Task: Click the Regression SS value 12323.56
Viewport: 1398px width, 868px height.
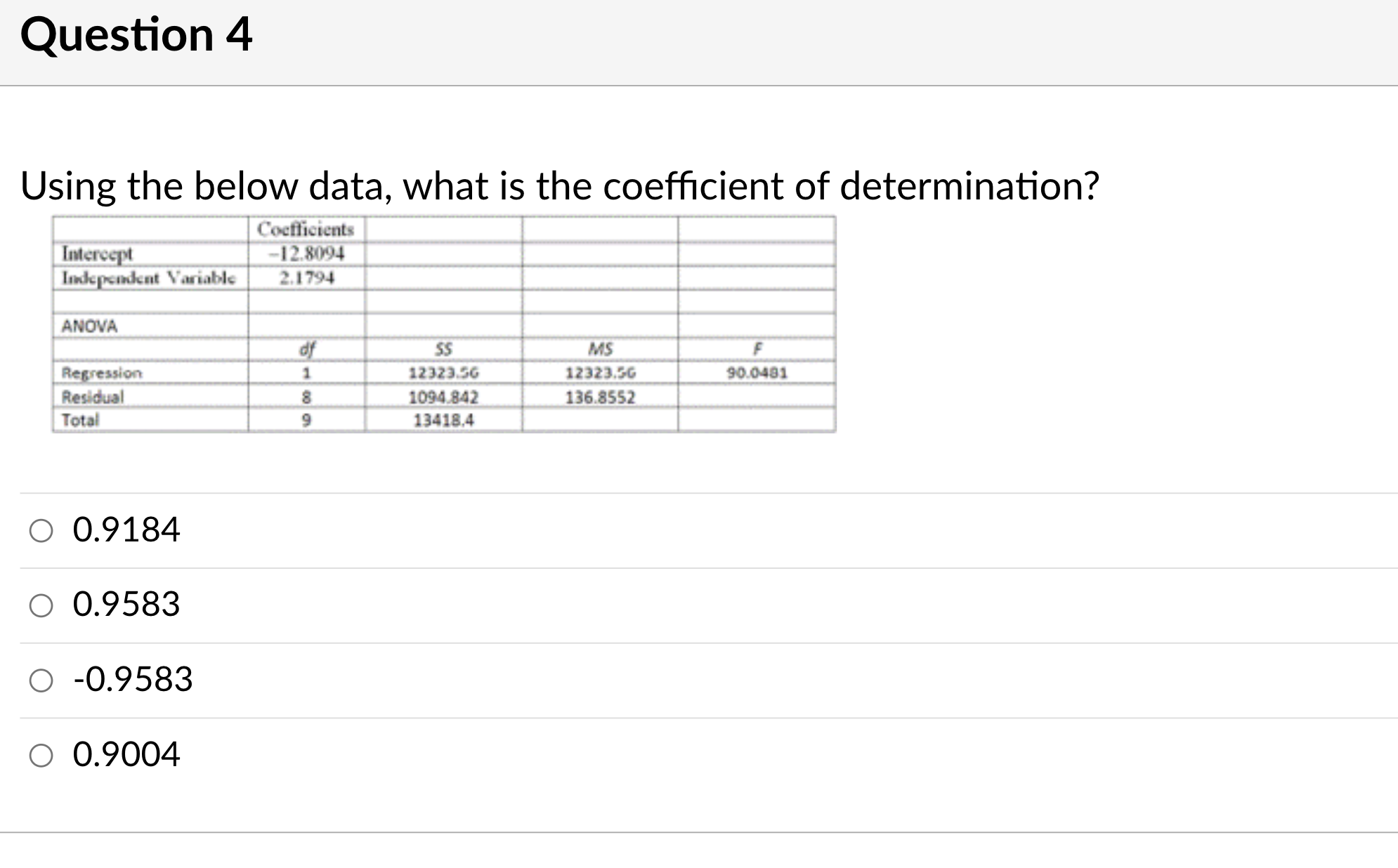Action: point(444,374)
